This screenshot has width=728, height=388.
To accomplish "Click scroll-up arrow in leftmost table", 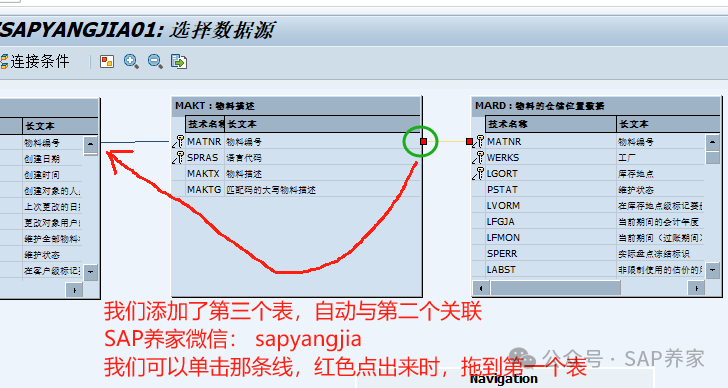I will [91, 144].
